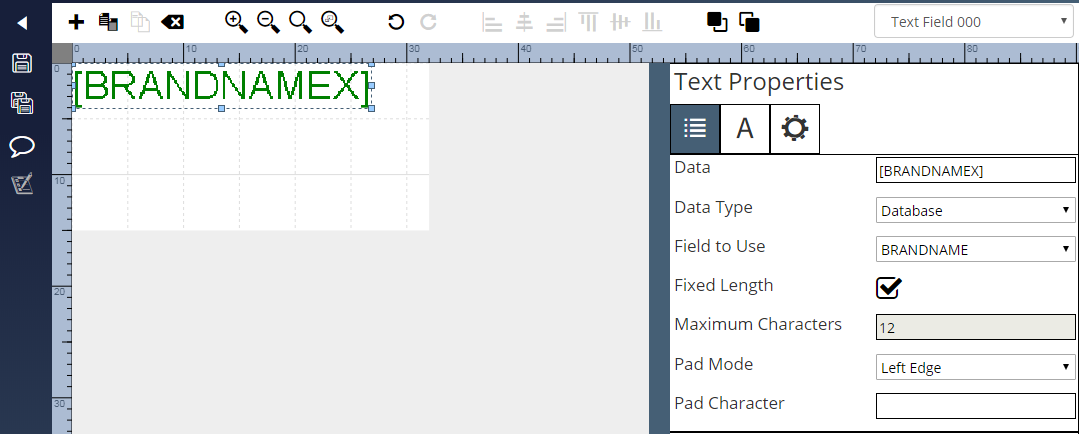Click the Align Top icon
1079x434 pixels.
point(588,22)
